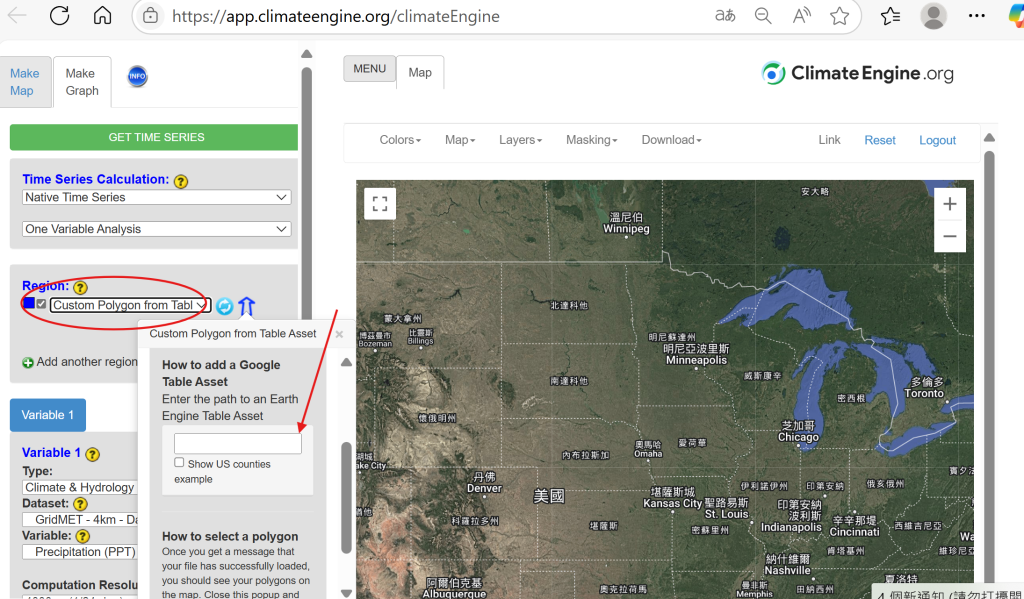Screen dimensions: 1024x599
Task: Click the Link option in toolbar
Action: [829, 140]
